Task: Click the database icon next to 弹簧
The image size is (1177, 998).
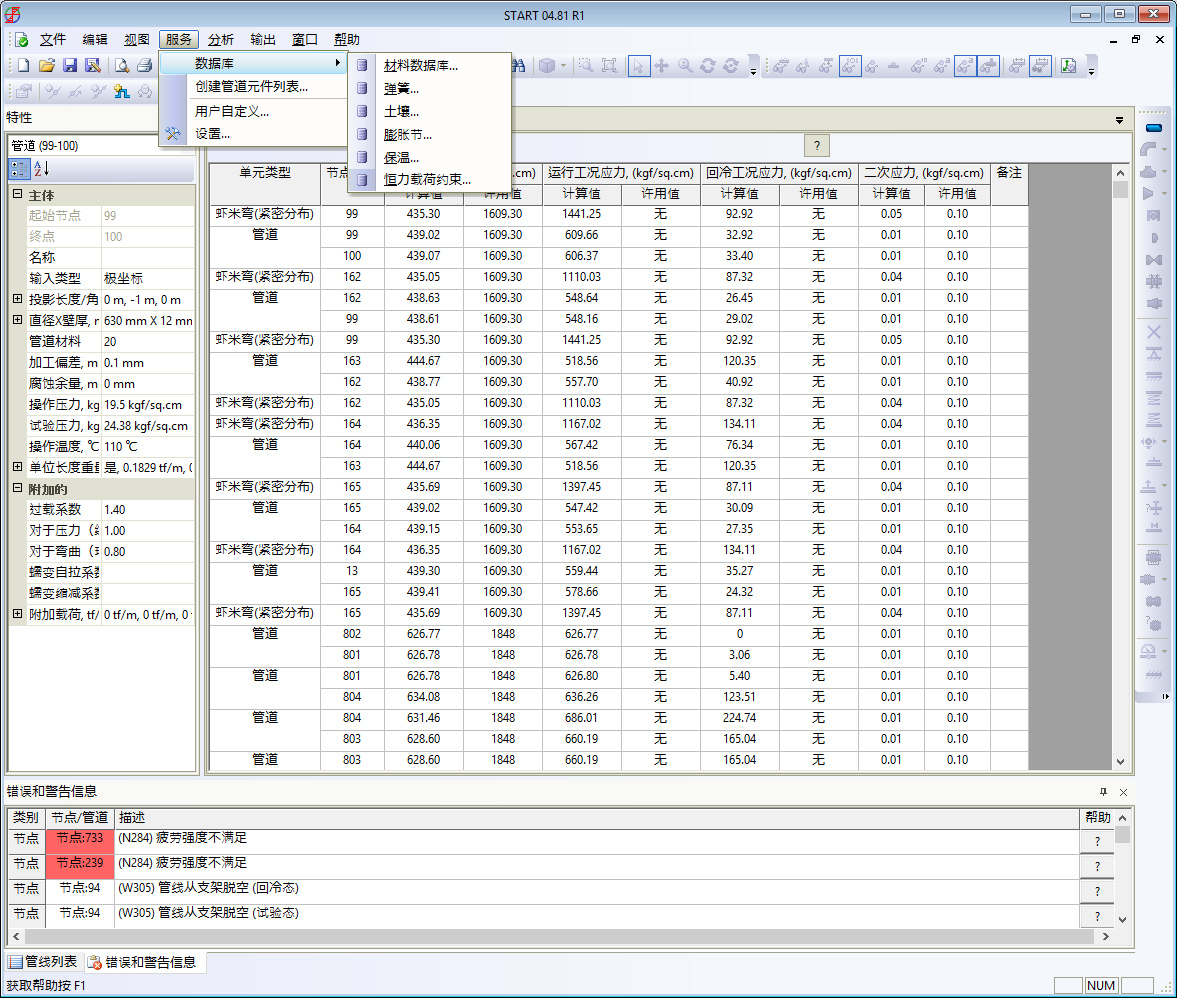Action: pos(363,89)
